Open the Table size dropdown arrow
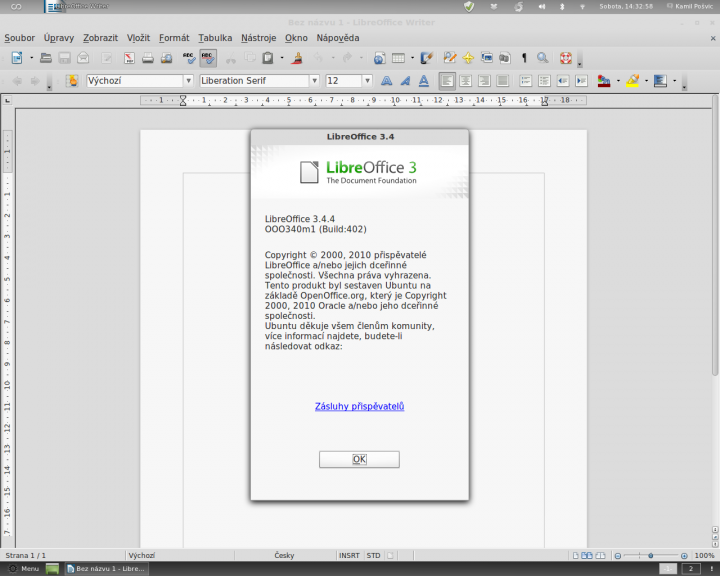 tap(412, 58)
